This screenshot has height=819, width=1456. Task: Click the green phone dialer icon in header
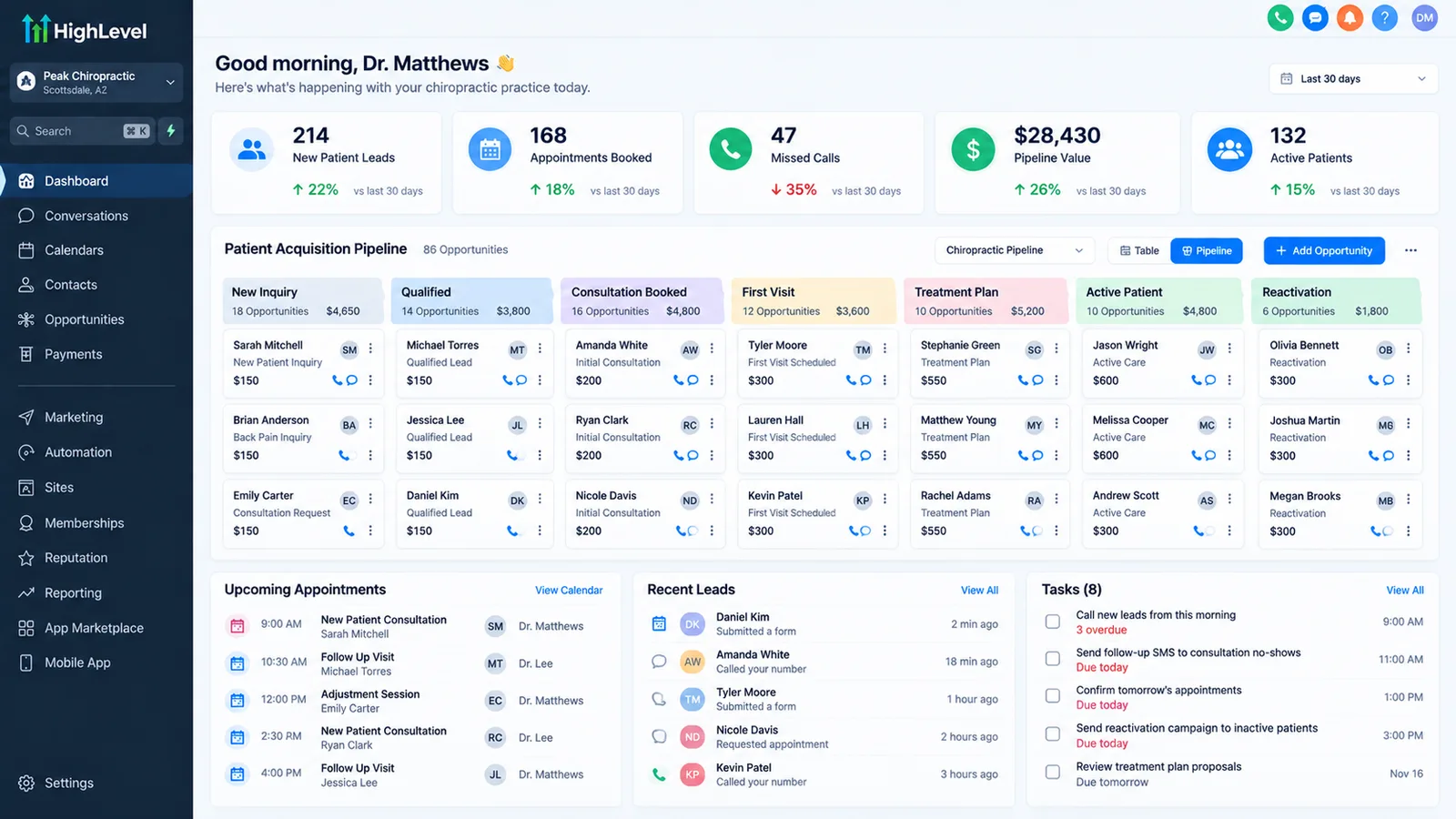pyautogui.click(x=1280, y=17)
